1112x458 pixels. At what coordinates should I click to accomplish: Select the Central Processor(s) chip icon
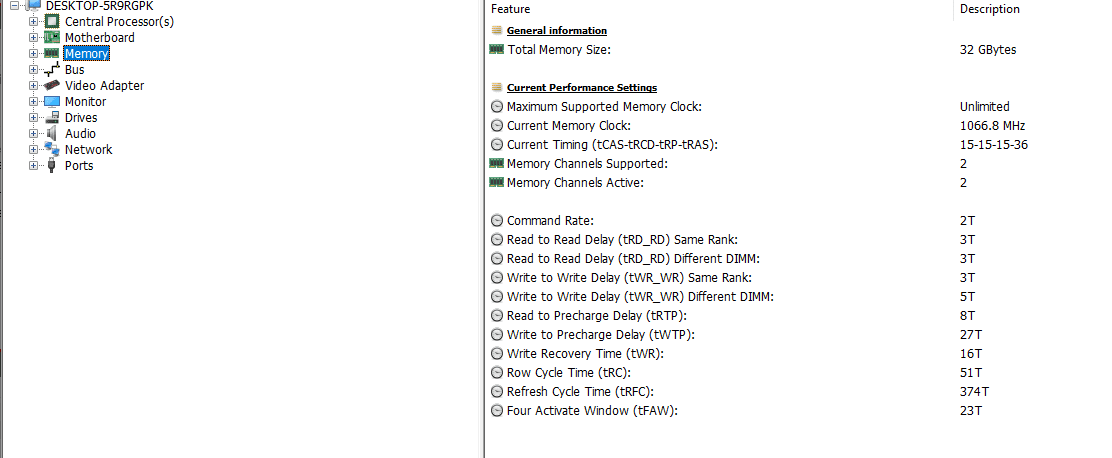click(52, 21)
